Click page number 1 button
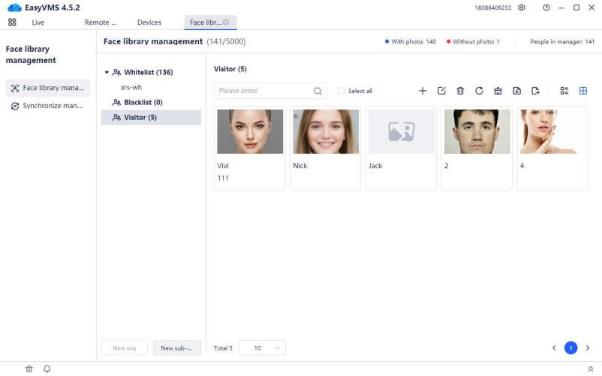 click(x=571, y=348)
